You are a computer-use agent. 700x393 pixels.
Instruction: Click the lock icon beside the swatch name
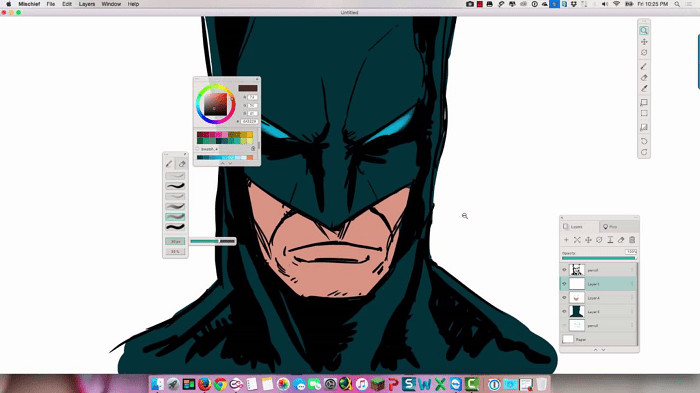(253, 149)
